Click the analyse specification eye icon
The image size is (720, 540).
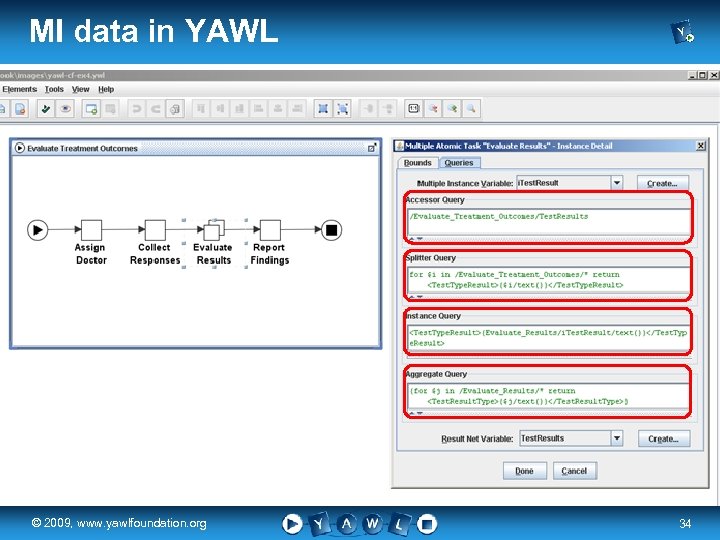coord(66,109)
